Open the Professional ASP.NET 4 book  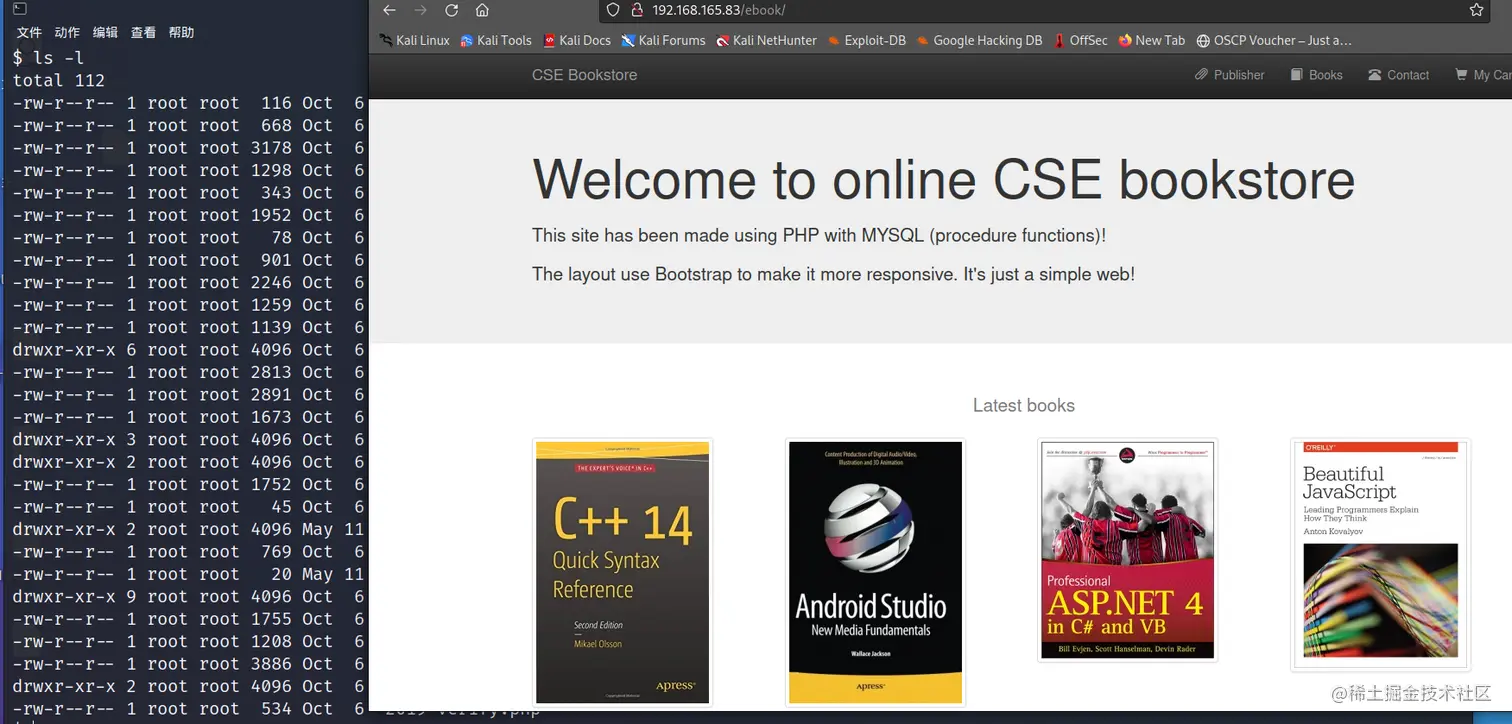pyautogui.click(x=1128, y=550)
